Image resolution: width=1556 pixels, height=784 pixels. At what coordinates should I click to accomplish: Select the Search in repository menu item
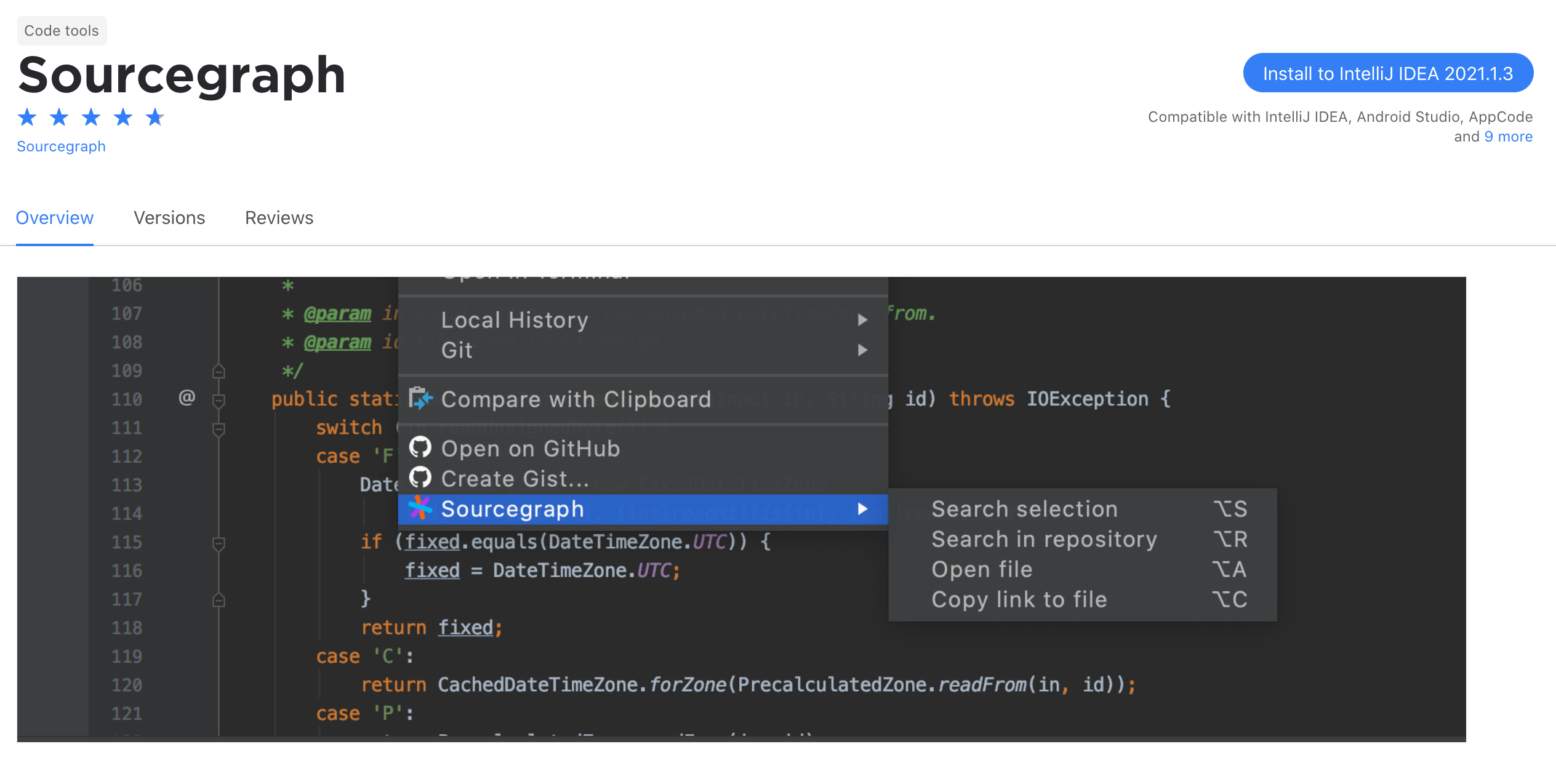pyautogui.click(x=1044, y=540)
